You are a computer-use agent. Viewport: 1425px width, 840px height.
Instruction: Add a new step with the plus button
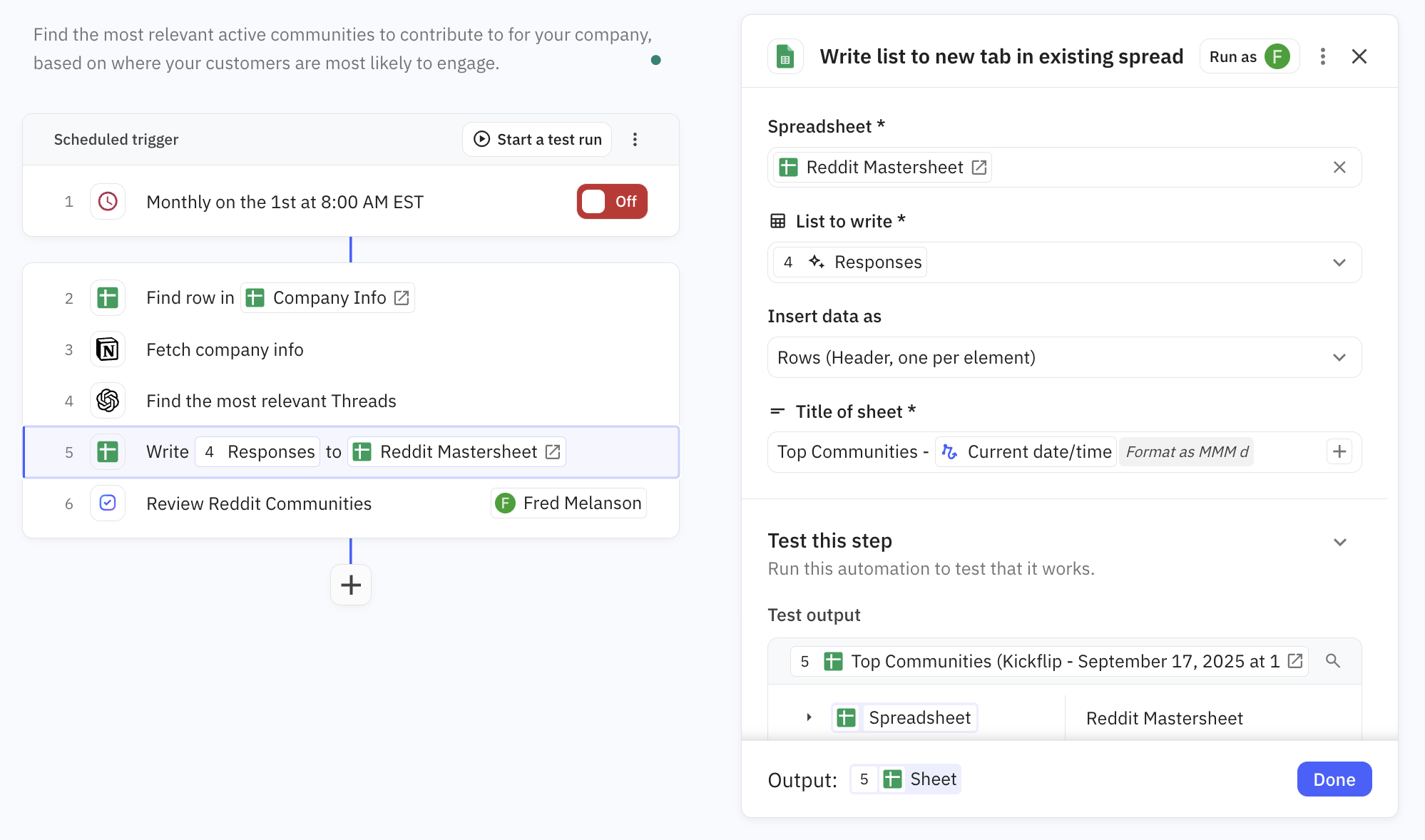point(350,585)
